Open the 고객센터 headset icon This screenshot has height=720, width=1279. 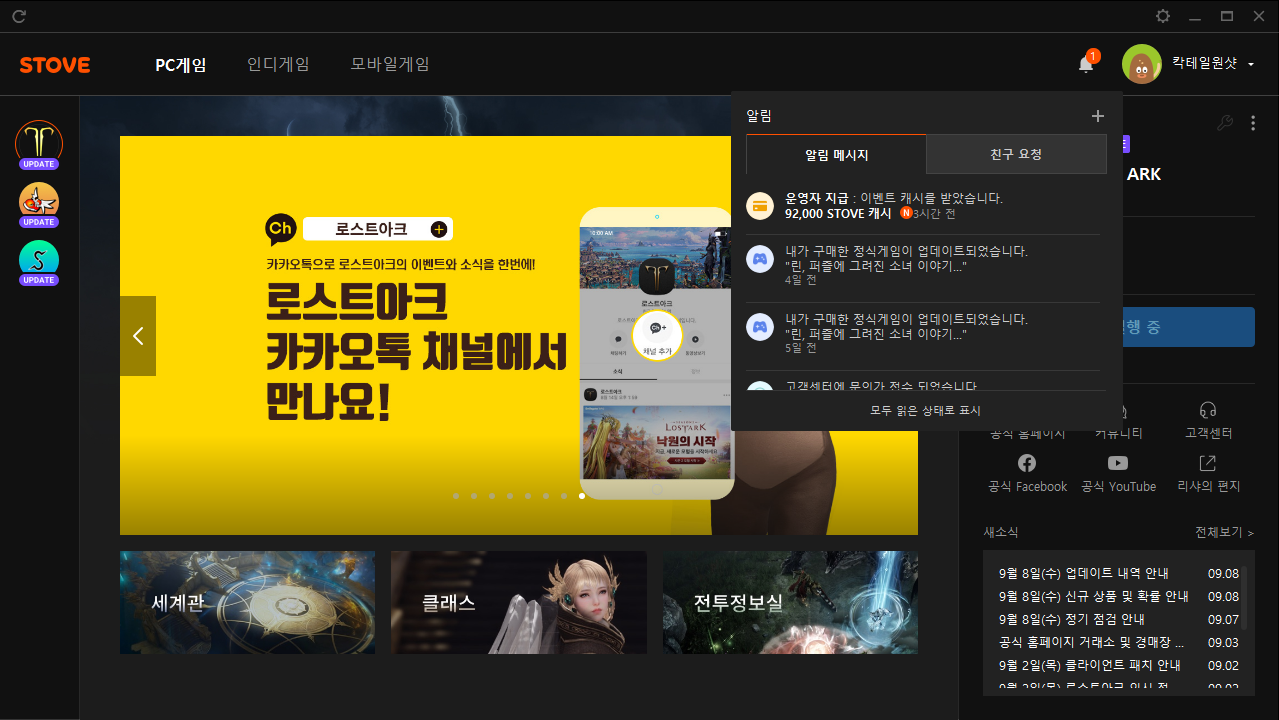point(1208,412)
